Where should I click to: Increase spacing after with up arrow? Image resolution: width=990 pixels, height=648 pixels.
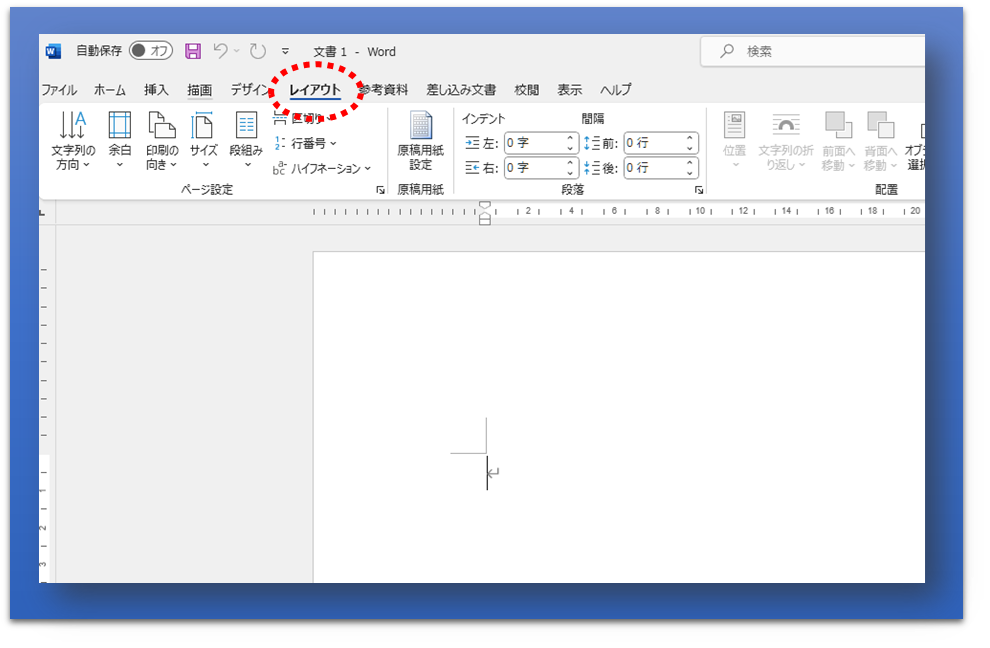[690, 163]
